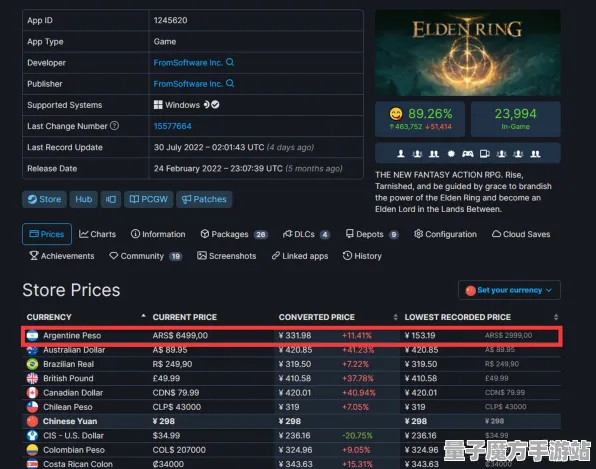Switch to the Achievements tab
Viewport: 596px width, 469px height.
[x=62, y=256]
